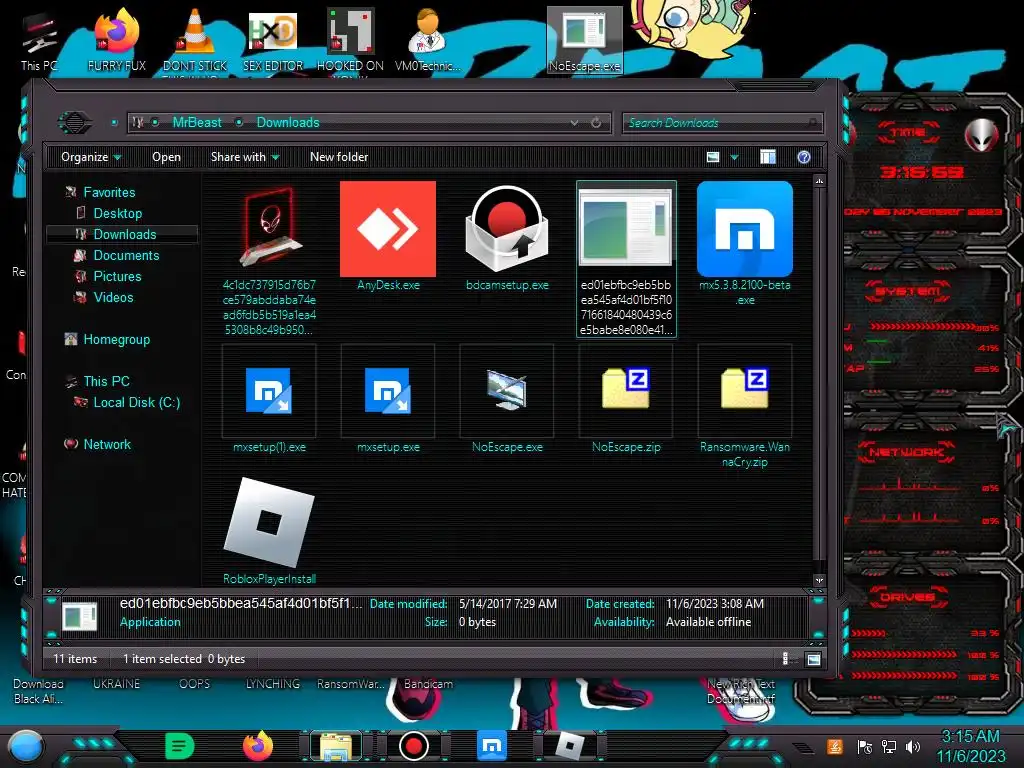Select Favorites in the navigation pane
Viewport: 1024px width, 768px height.
point(109,192)
